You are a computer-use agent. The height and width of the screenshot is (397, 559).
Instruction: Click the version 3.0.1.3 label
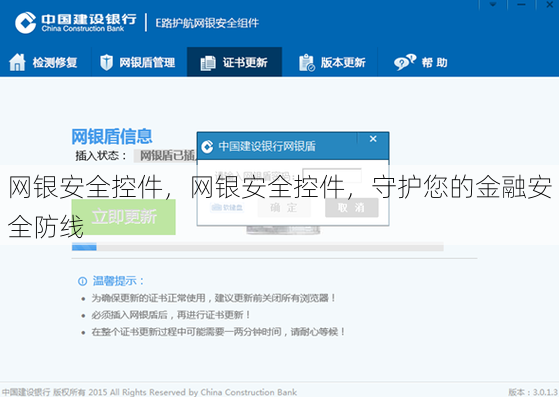point(533,392)
